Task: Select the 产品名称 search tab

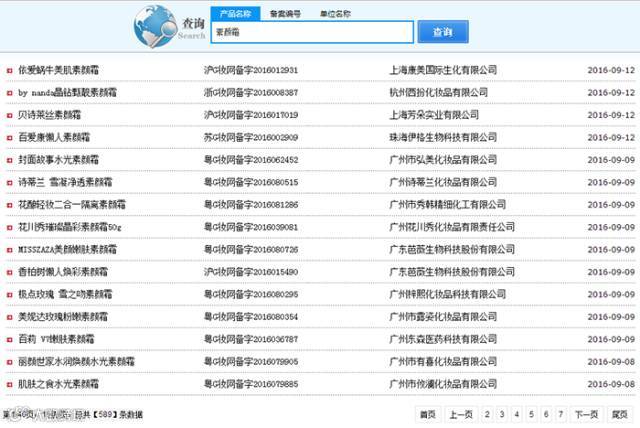Action: click(x=235, y=13)
